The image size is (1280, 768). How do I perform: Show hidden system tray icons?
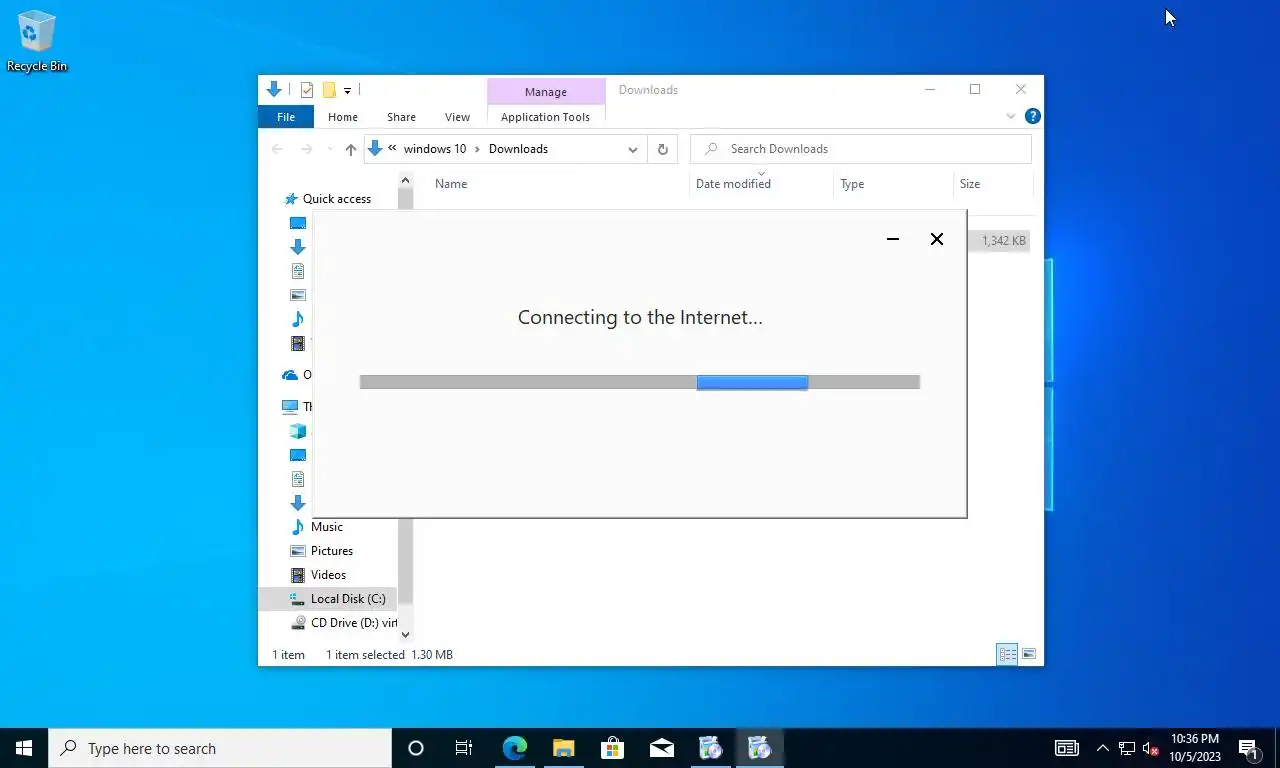[x=1102, y=748]
